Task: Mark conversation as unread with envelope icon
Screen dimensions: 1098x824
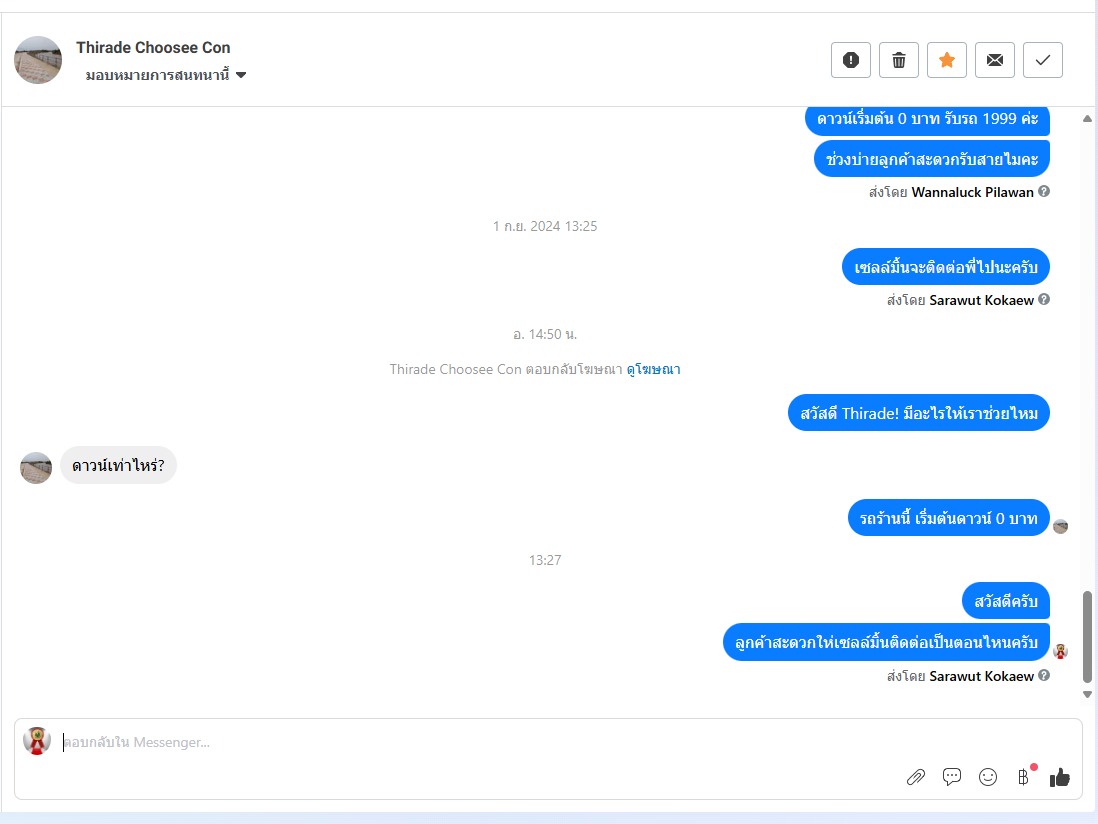Action: pyautogui.click(x=994, y=60)
